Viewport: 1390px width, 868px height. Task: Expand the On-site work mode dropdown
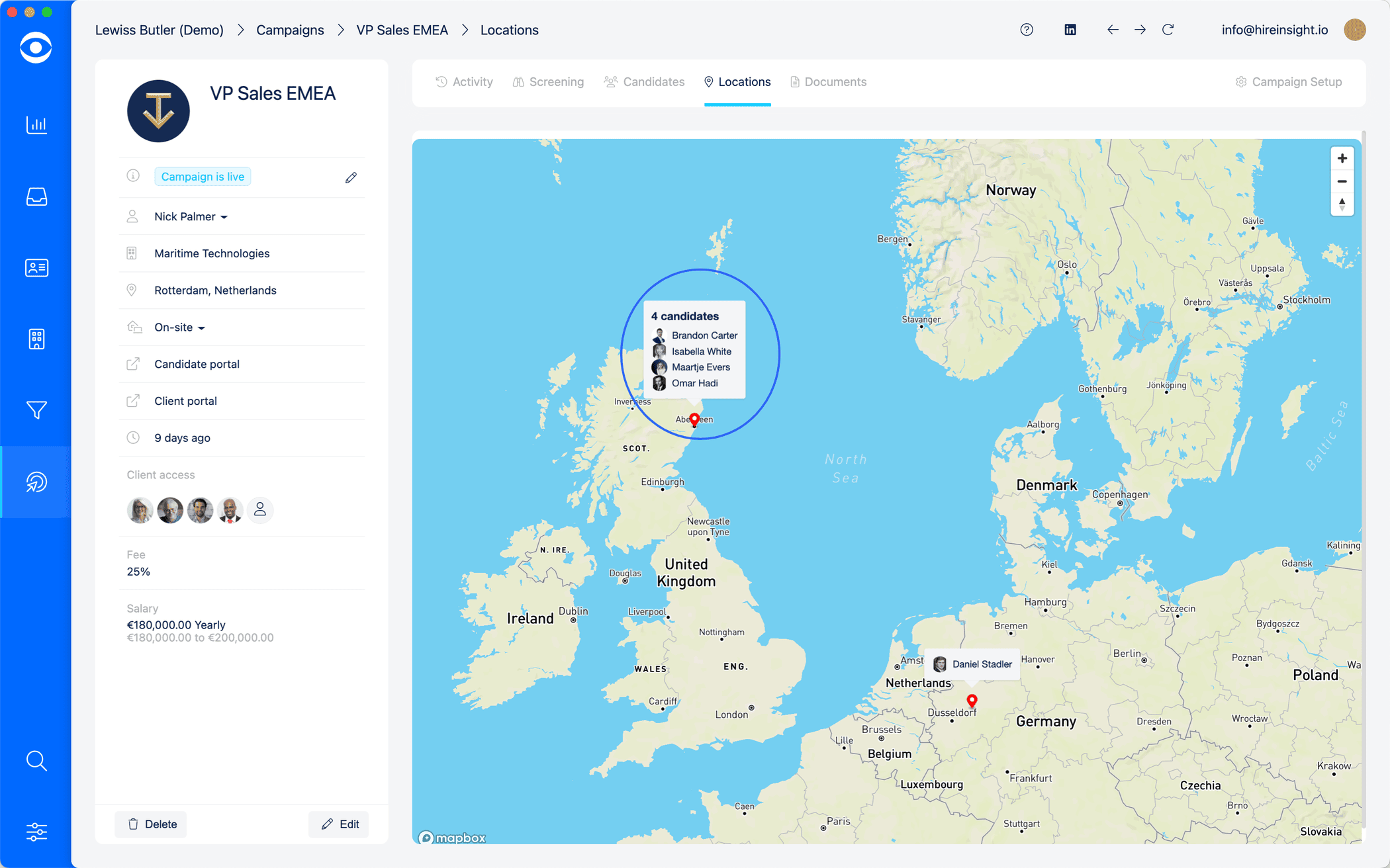point(179,327)
